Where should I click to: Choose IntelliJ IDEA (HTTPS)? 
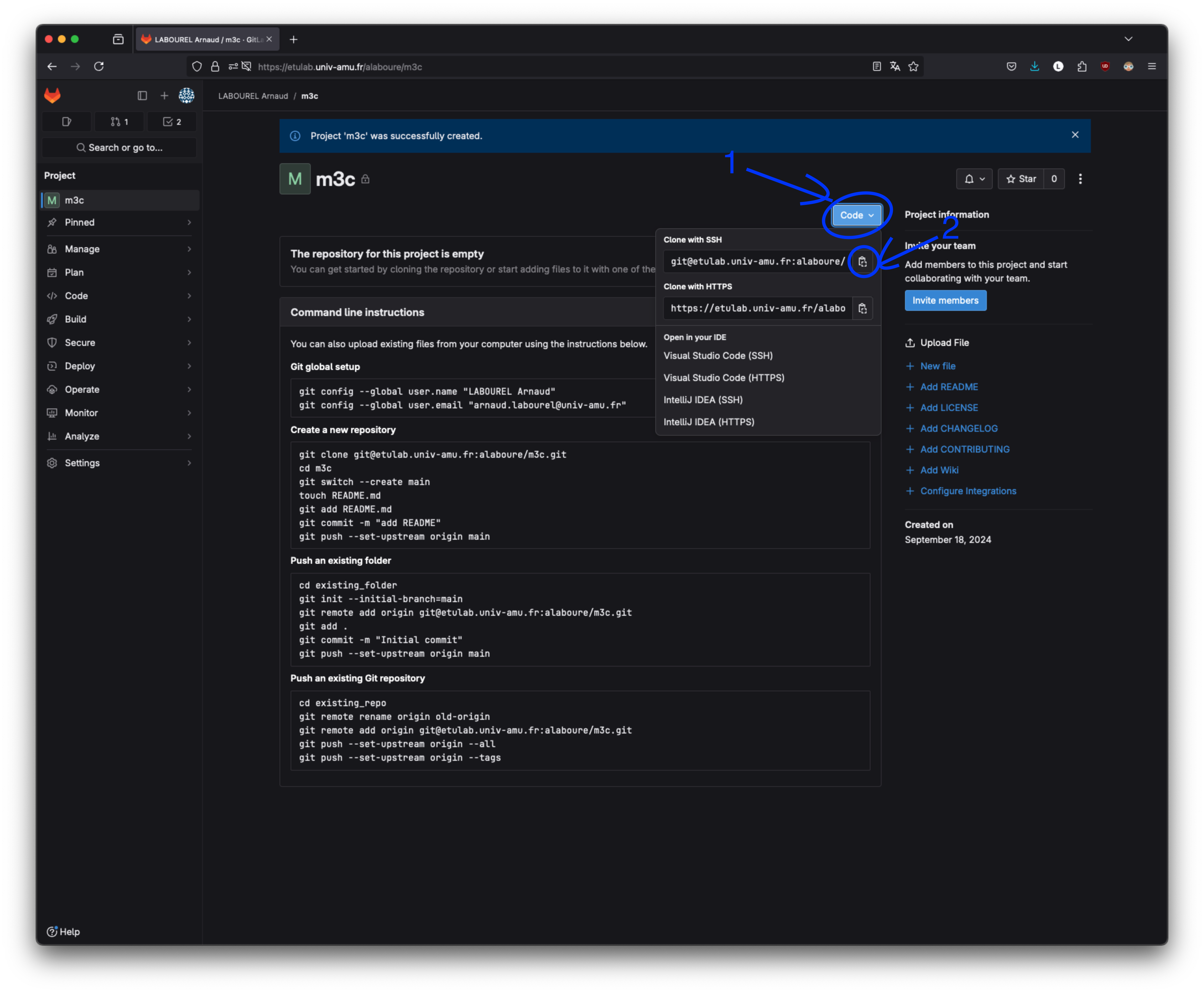click(x=709, y=422)
